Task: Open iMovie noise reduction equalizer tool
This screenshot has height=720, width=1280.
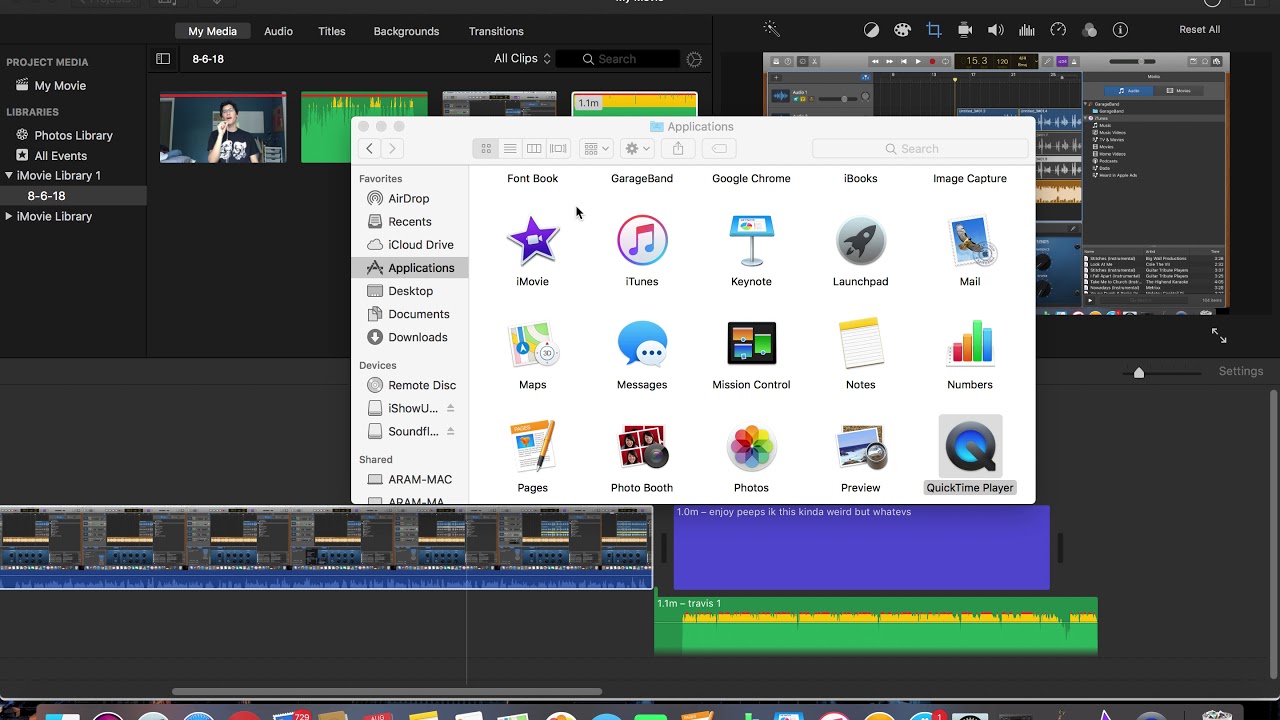Action: pos(1027,30)
